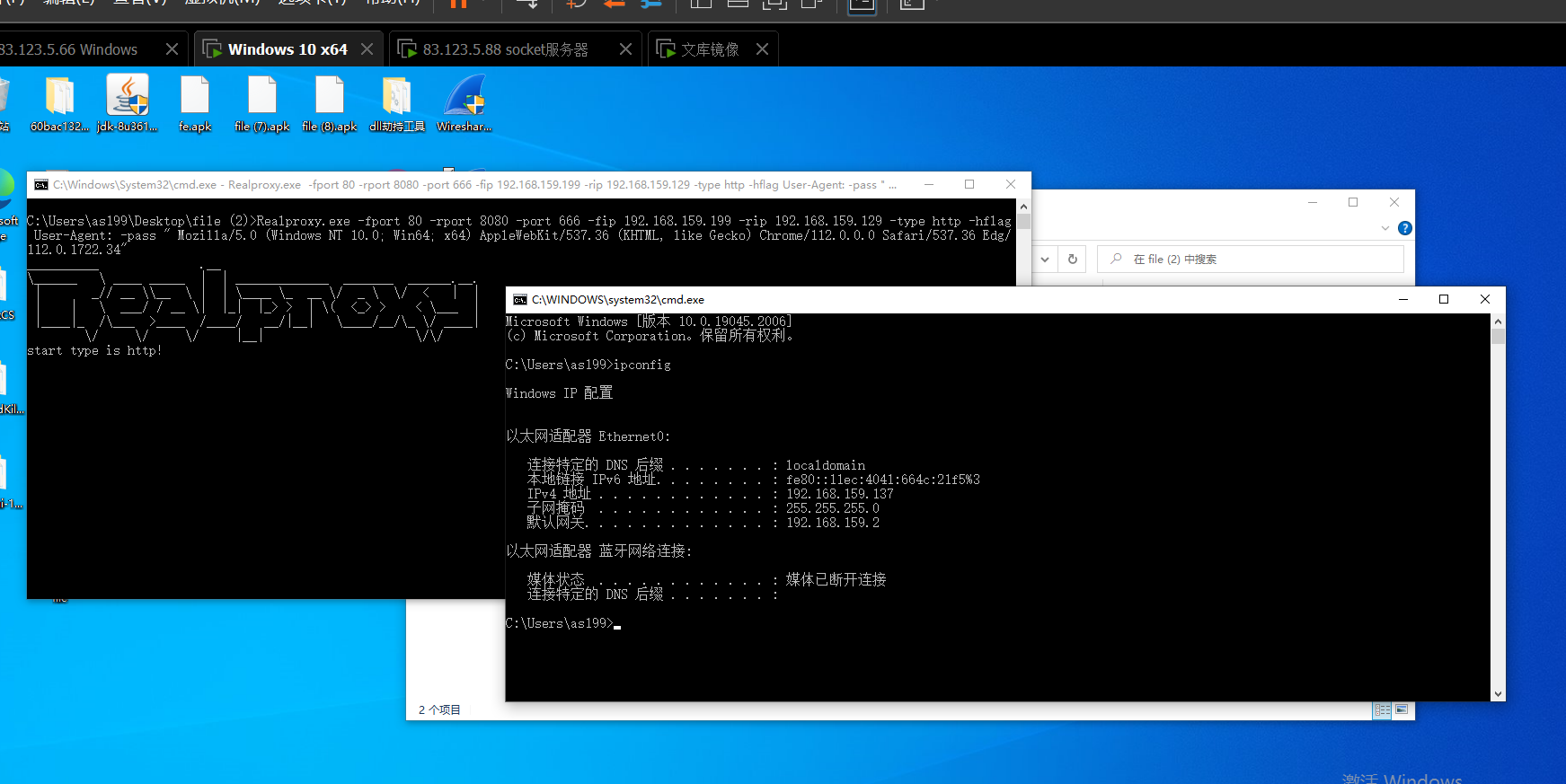The height and width of the screenshot is (784, 1566).
Task: Close the Realproxy cmd window
Action: click(1011, 184)
